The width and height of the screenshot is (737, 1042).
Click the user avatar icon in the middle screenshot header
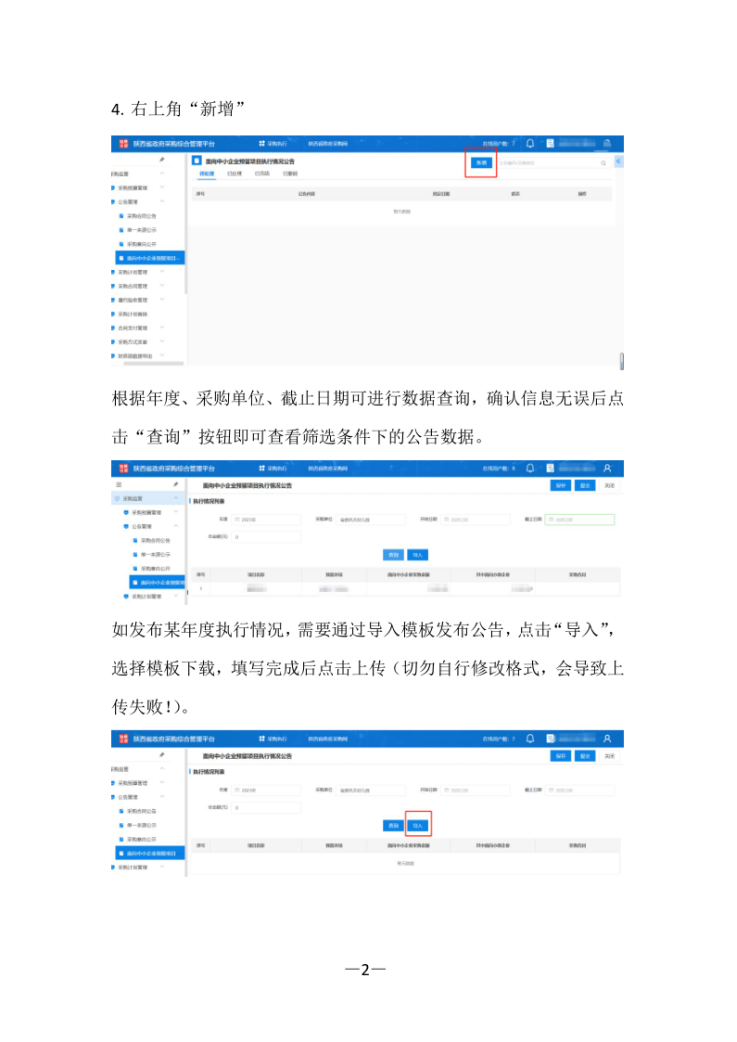pos(607,468)
